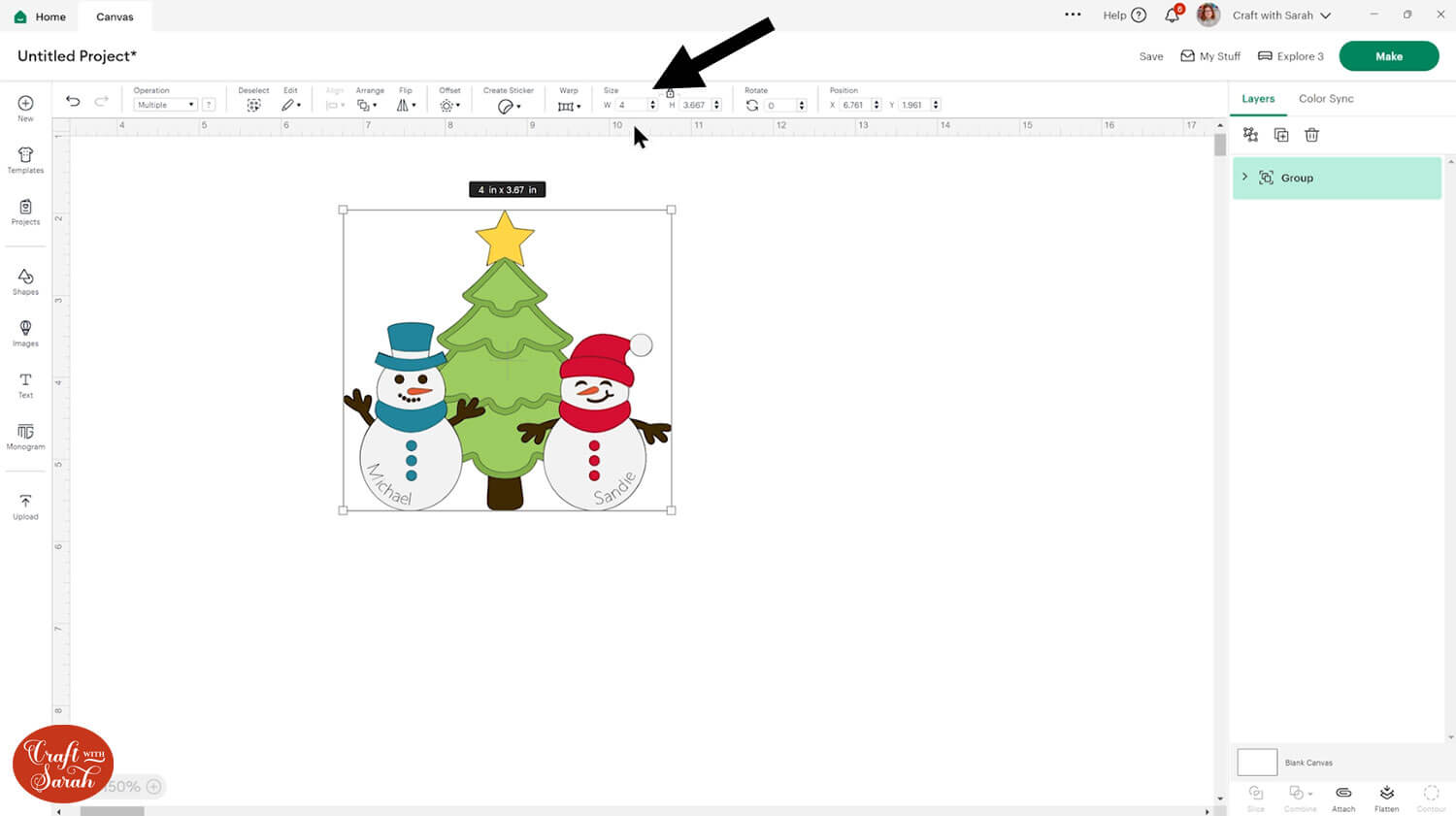Click the Explore 3 machine selector
The image size is (1456, 816).
1291,56
